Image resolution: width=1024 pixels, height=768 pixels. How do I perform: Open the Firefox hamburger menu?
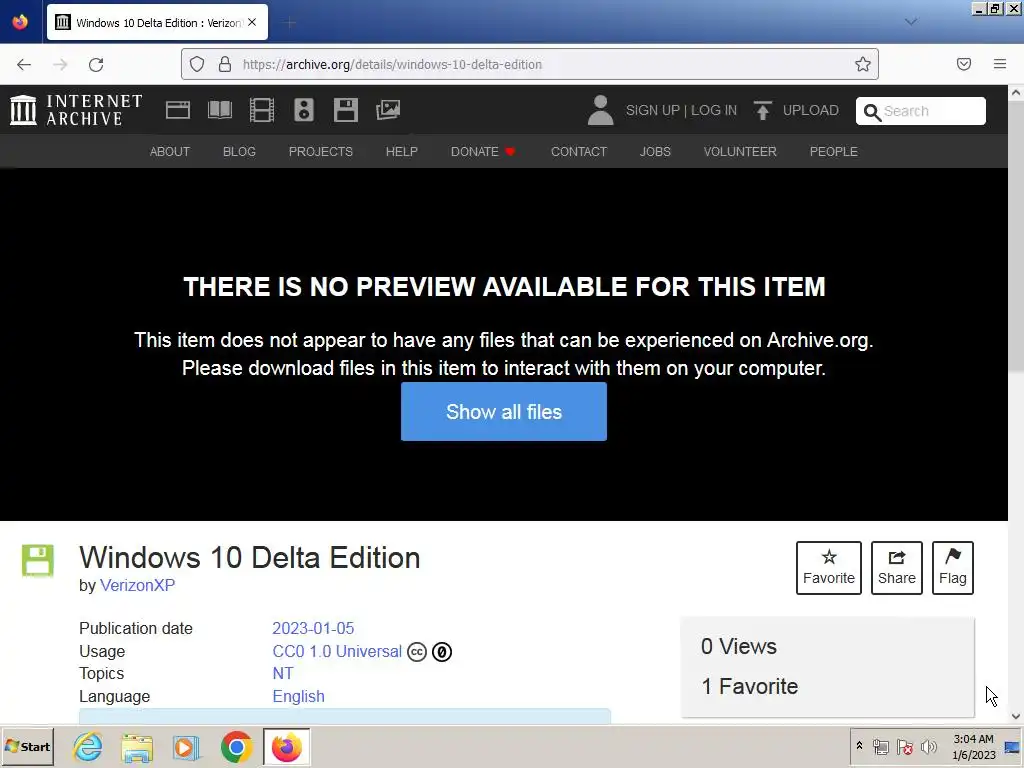tap(1000, 64)
